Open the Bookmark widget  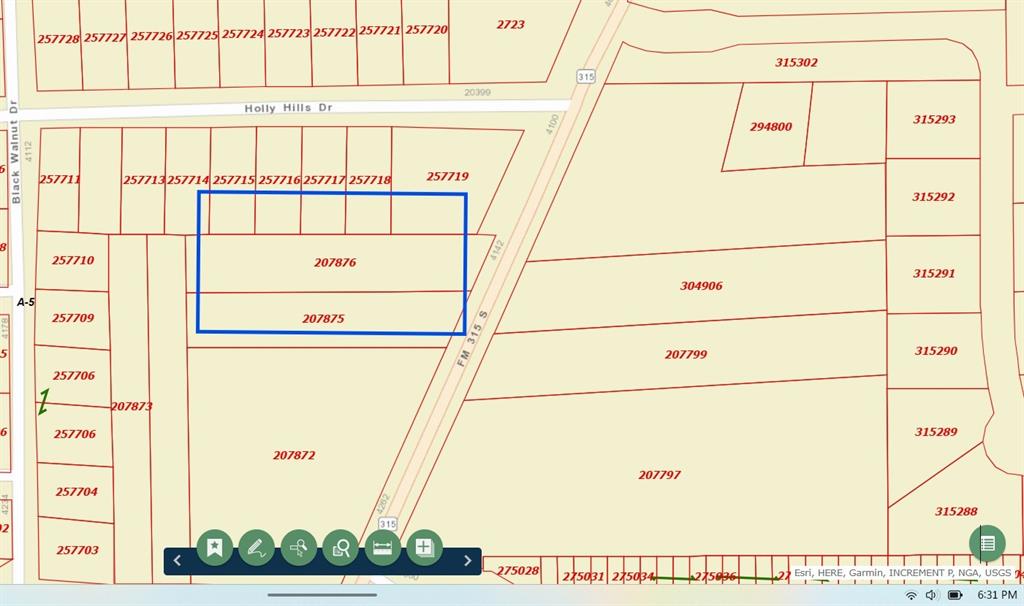215,547
